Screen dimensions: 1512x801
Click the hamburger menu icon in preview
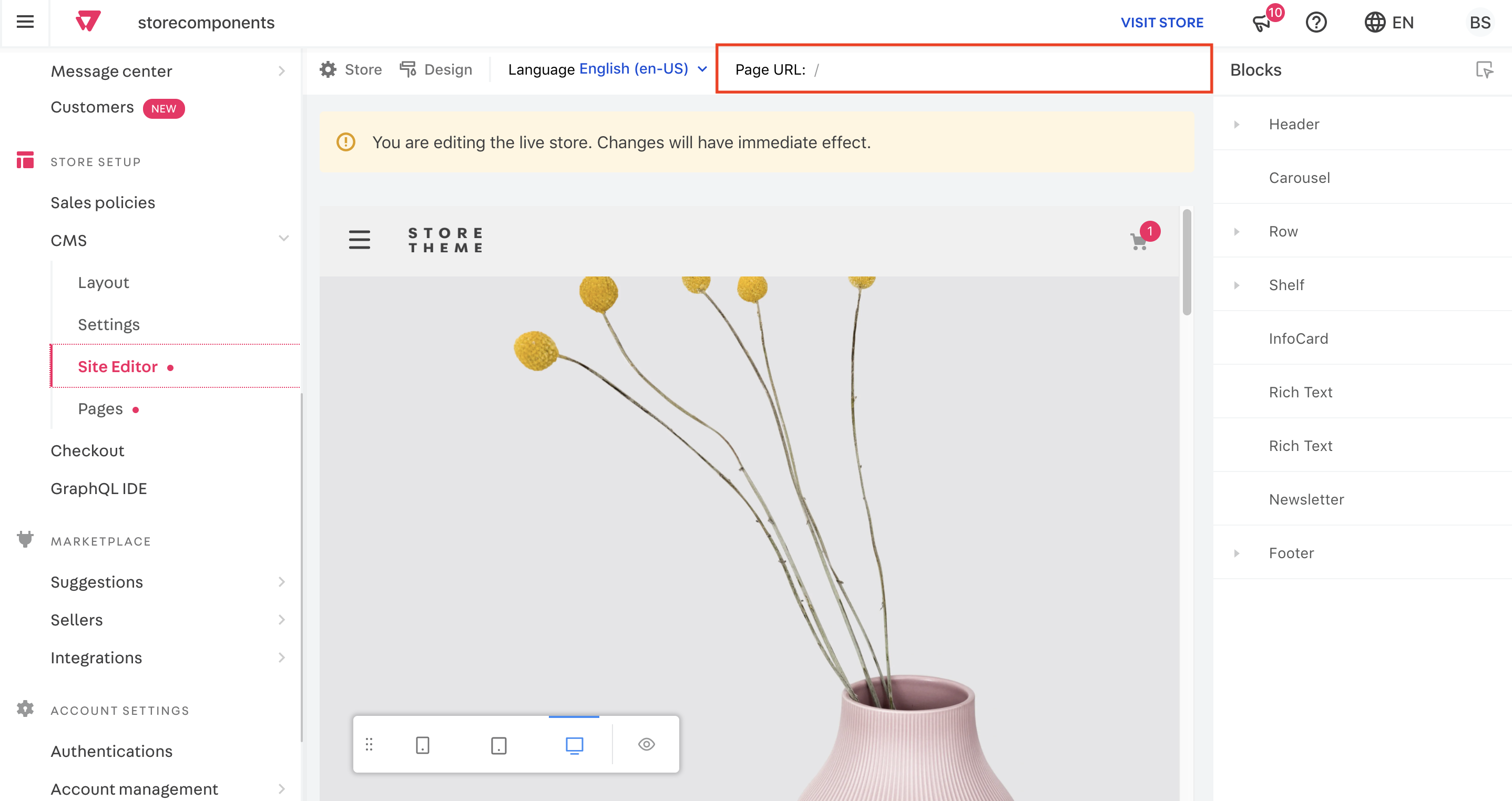(x=360, y=240)
